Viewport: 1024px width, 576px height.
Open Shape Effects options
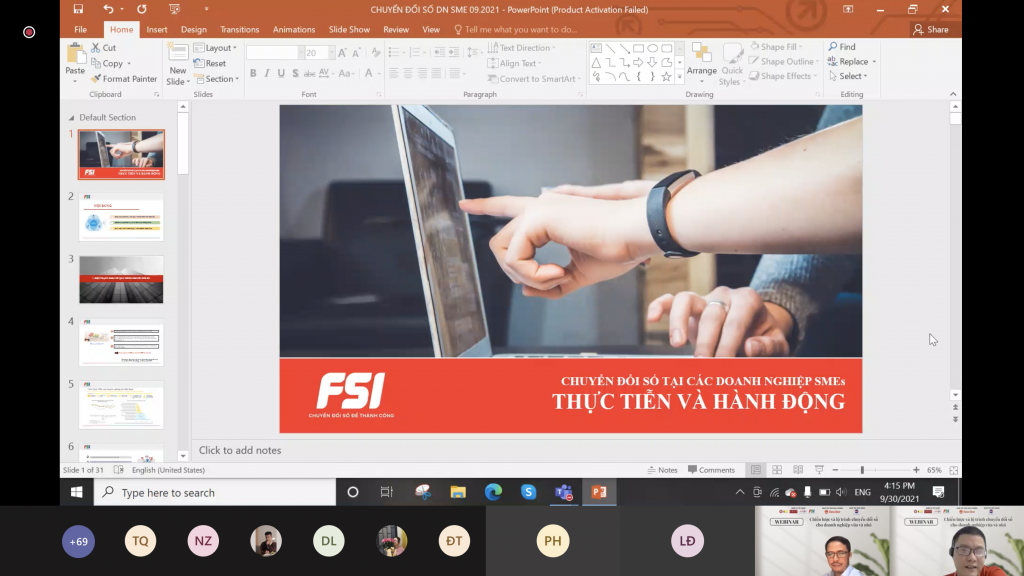pyautogui.click(x=783, y=76)
